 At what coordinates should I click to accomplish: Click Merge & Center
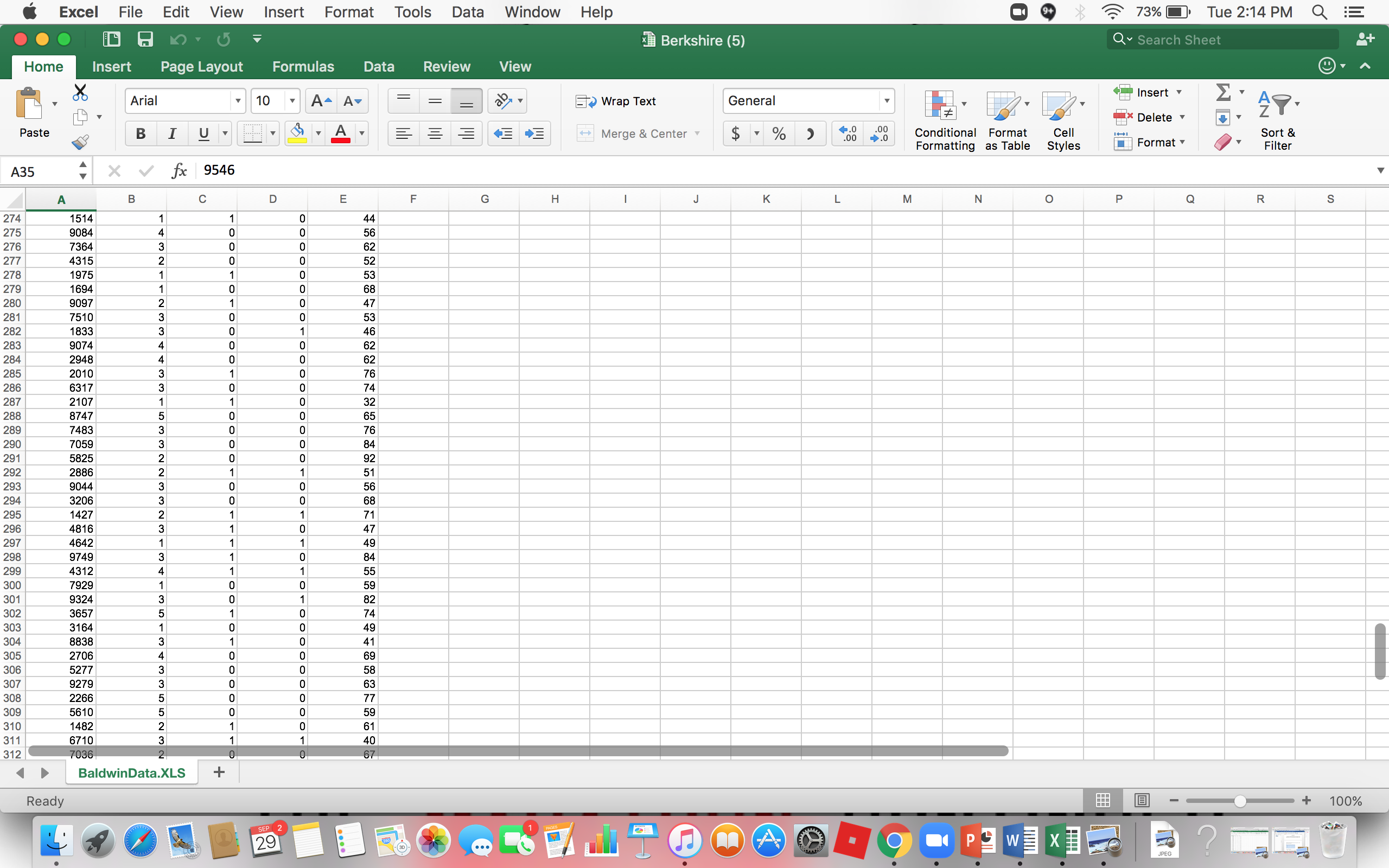tap(638, 133)
